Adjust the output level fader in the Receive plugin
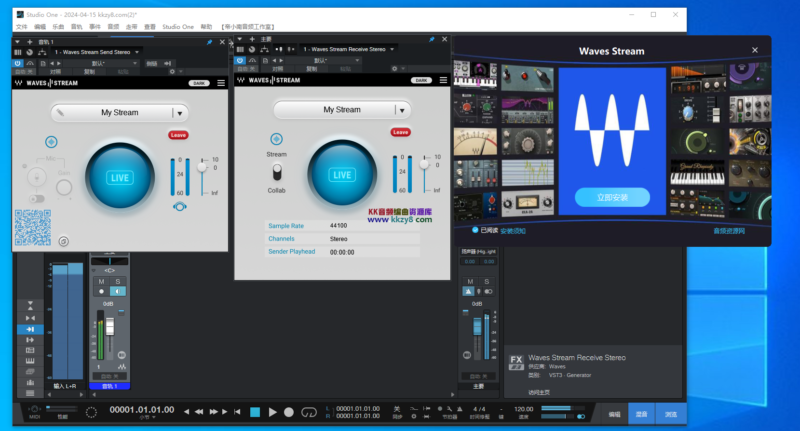The height and width of the screenshot is (431, 800). coord(424,164)
